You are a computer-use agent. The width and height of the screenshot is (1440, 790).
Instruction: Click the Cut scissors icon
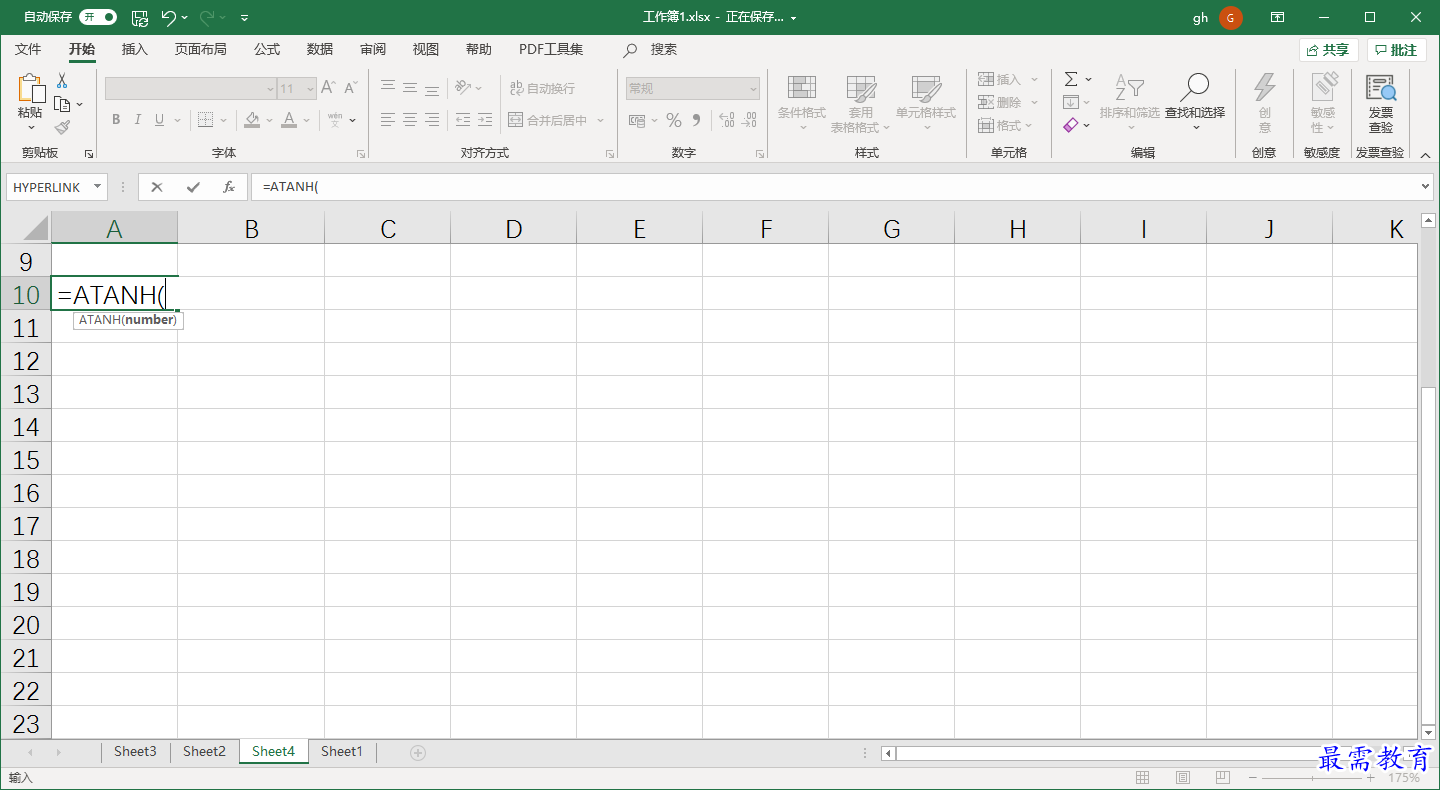62,80
